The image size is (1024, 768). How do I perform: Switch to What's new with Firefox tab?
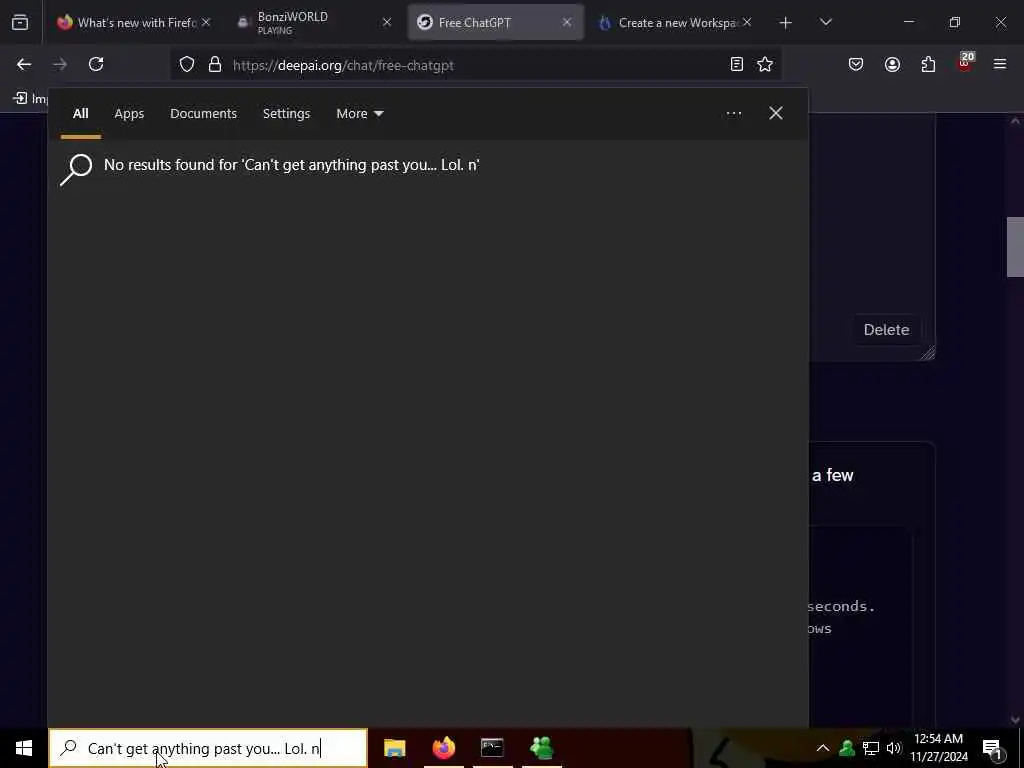pos(134,23)
